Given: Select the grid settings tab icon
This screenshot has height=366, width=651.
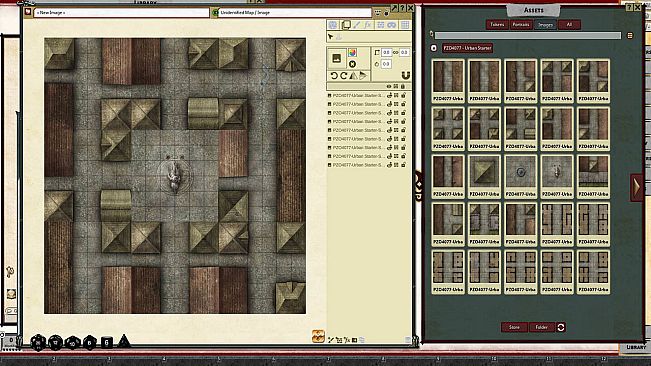Looking at the screenshot, I should 405,25.
